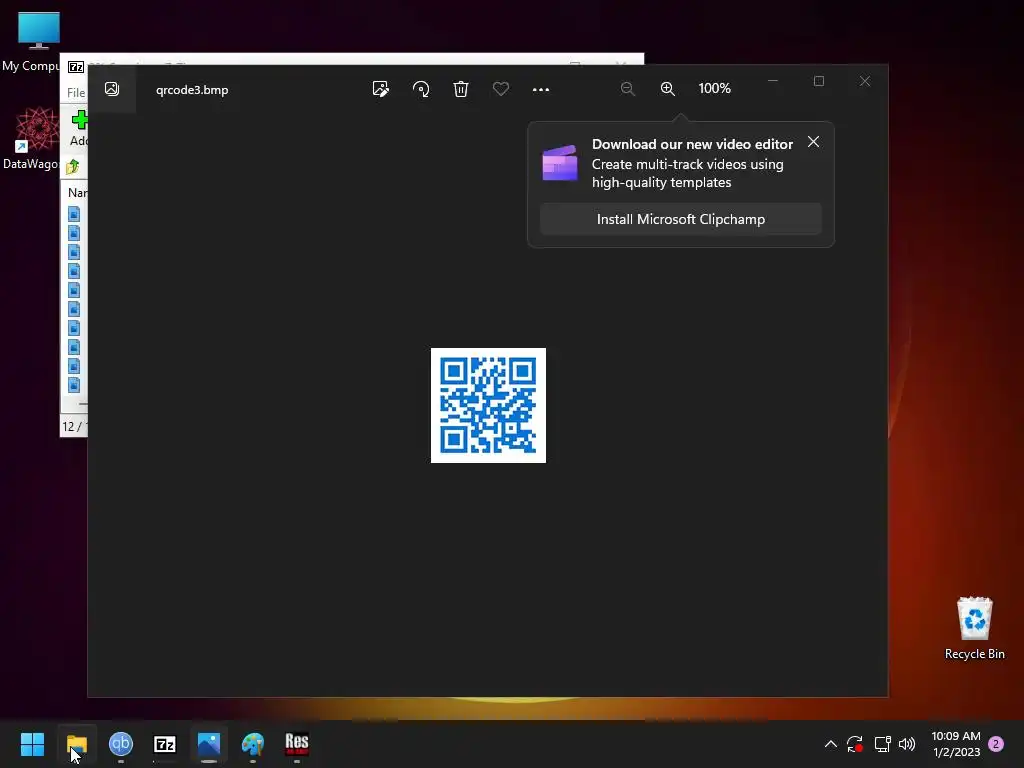This screenshot has width=1024, height=768.
Task: Delete the image with the trash icon
Action: coord(461,89)
